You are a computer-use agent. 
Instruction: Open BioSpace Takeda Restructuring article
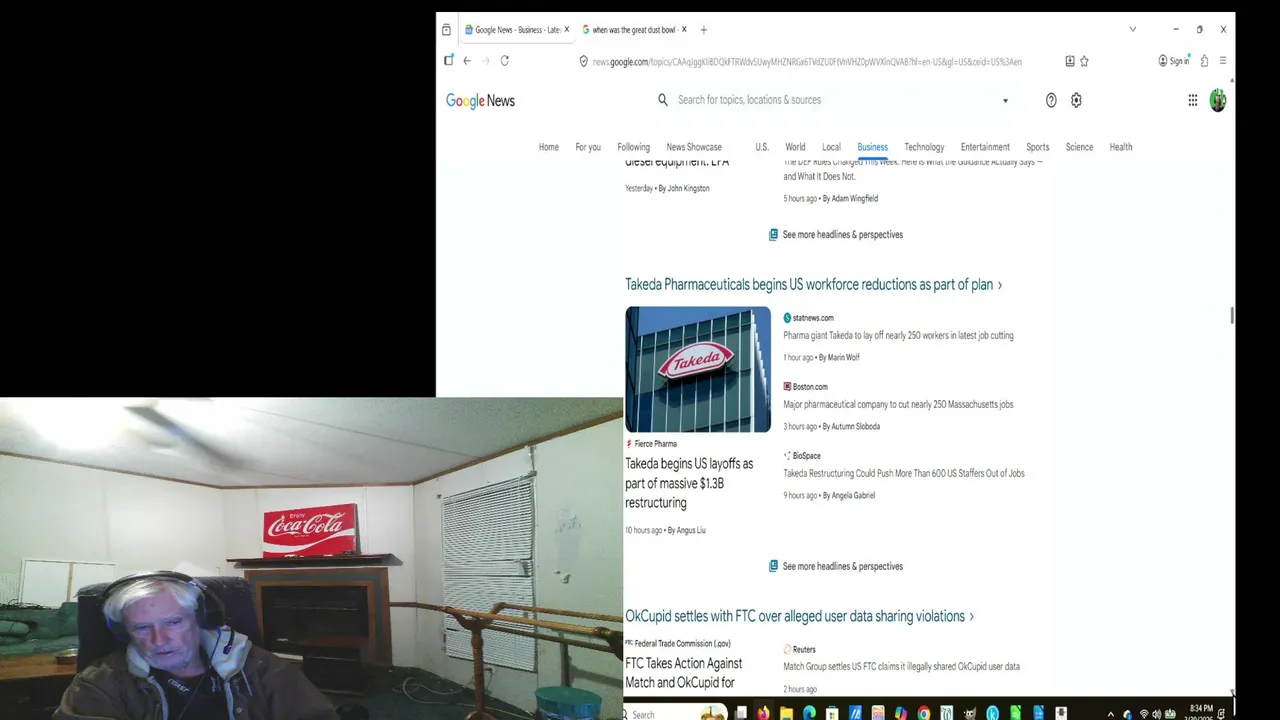coord(904,474)
